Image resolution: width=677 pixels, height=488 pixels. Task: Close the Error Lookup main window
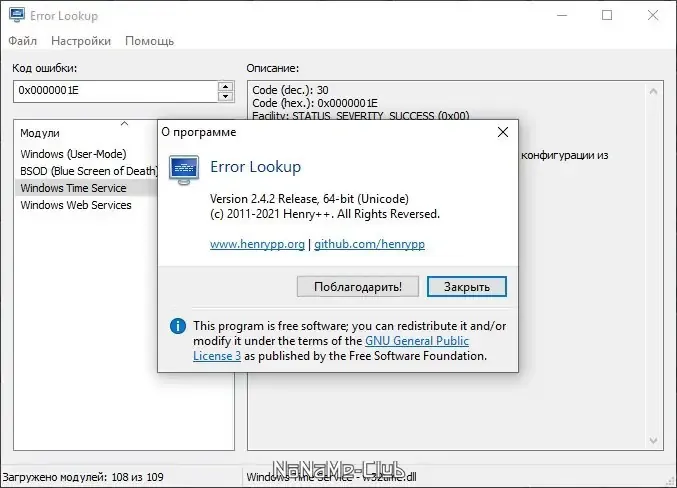pyautogui.click(x=653, y=16)
